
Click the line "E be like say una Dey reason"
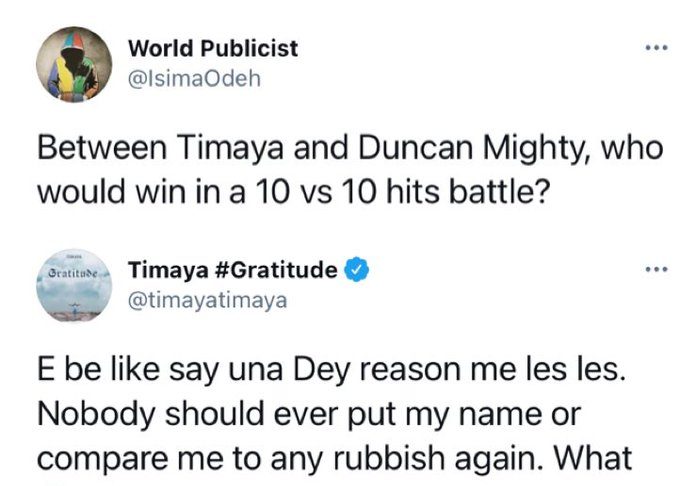click(x=335, y=370)
